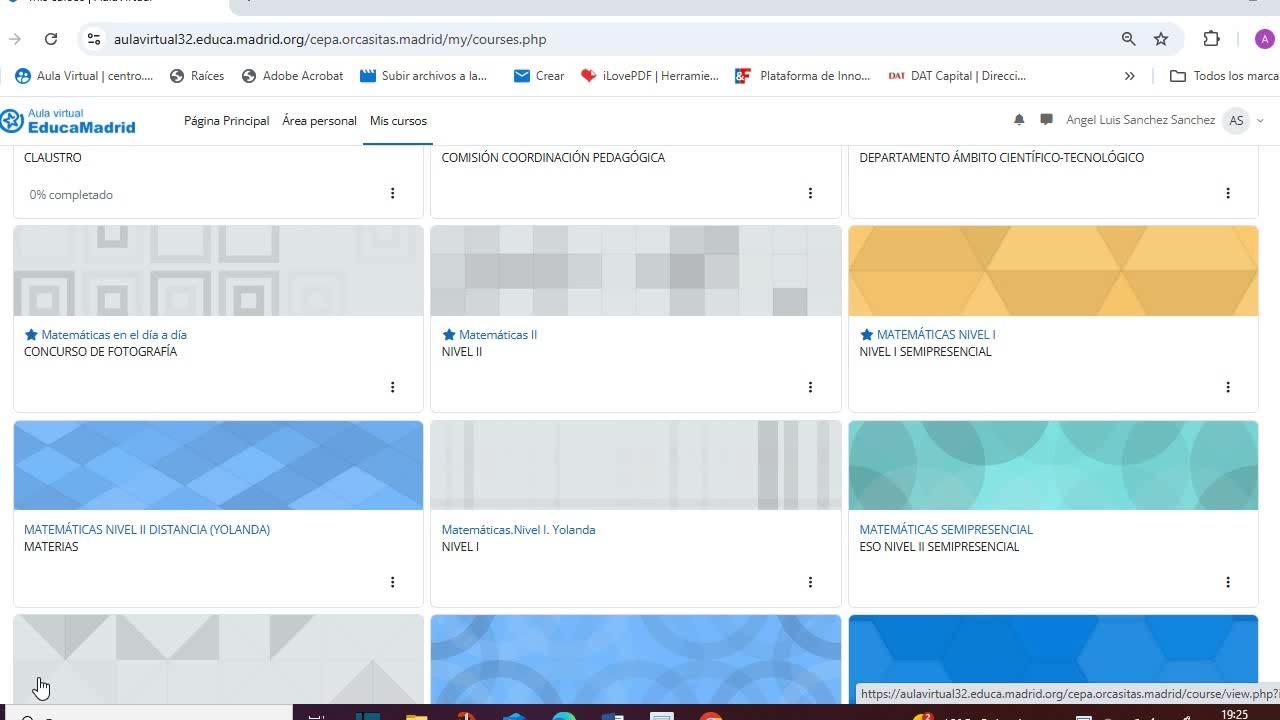
Task: Select the Mis cursos tab
Action: pos(398,120)
